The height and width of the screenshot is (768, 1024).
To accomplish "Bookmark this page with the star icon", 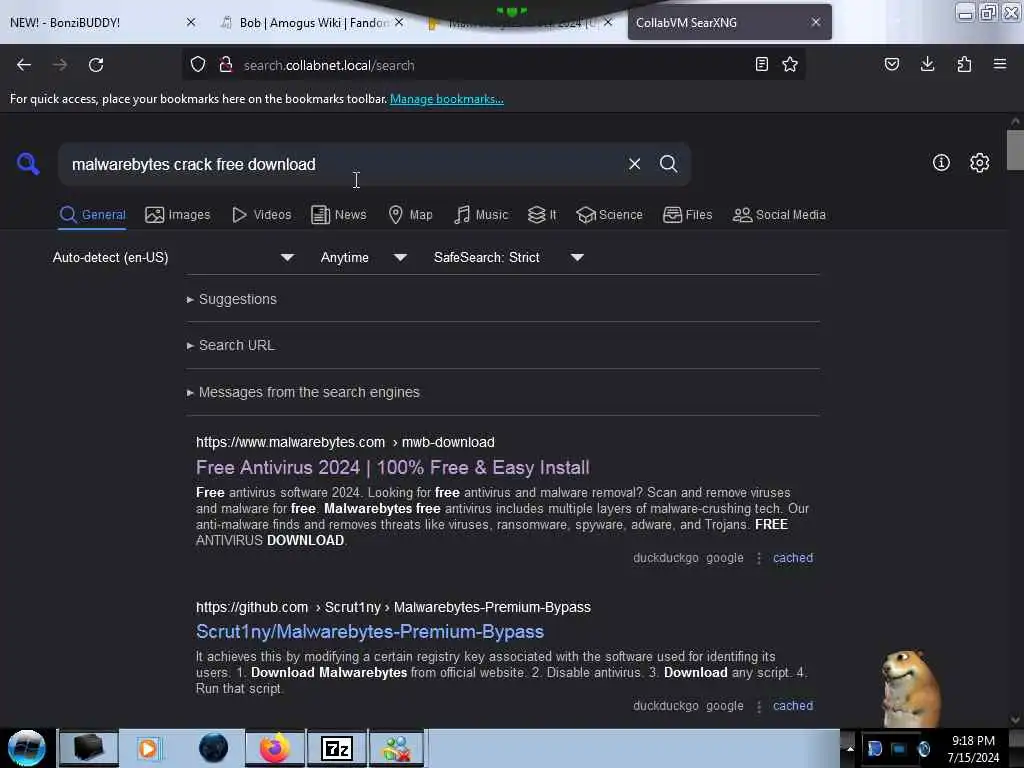I will pos(790,64).
